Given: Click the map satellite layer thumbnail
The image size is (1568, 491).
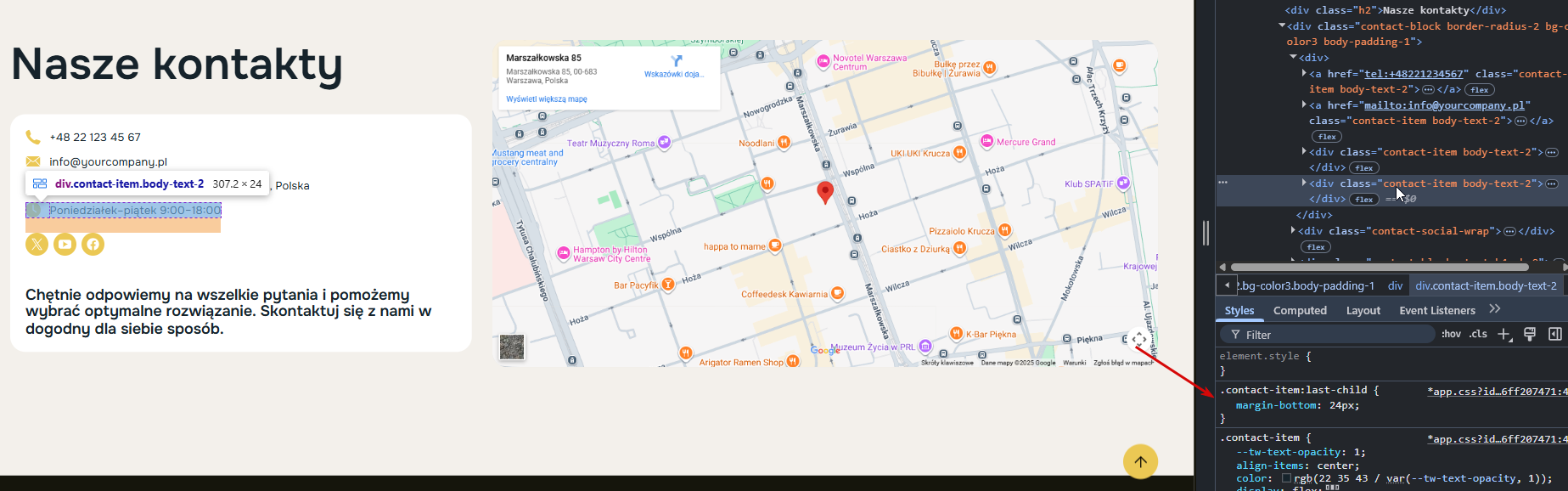Looking at the screenshot, I should (512, 347).
